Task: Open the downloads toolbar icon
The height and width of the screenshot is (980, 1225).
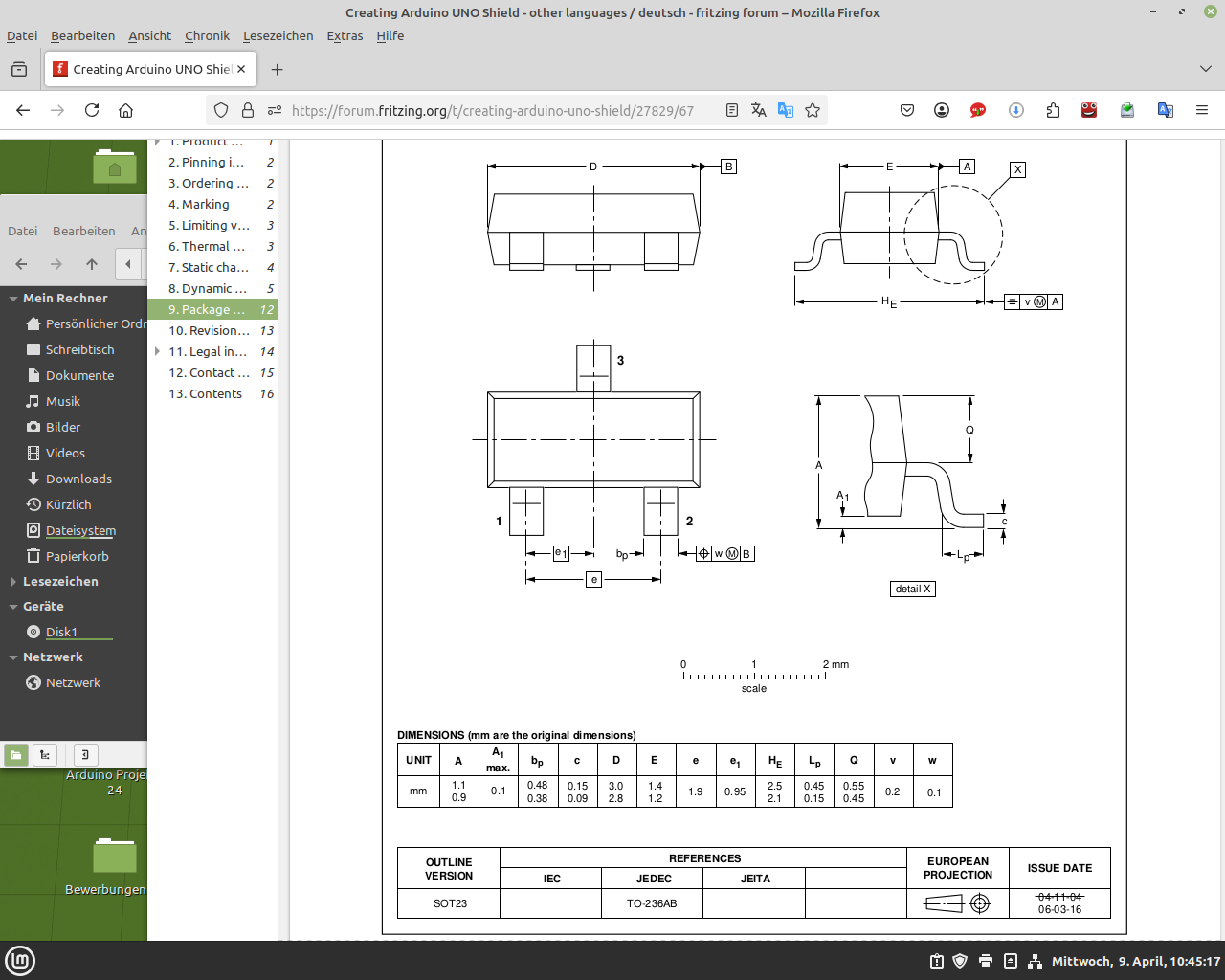Action: coord(1016,110)
